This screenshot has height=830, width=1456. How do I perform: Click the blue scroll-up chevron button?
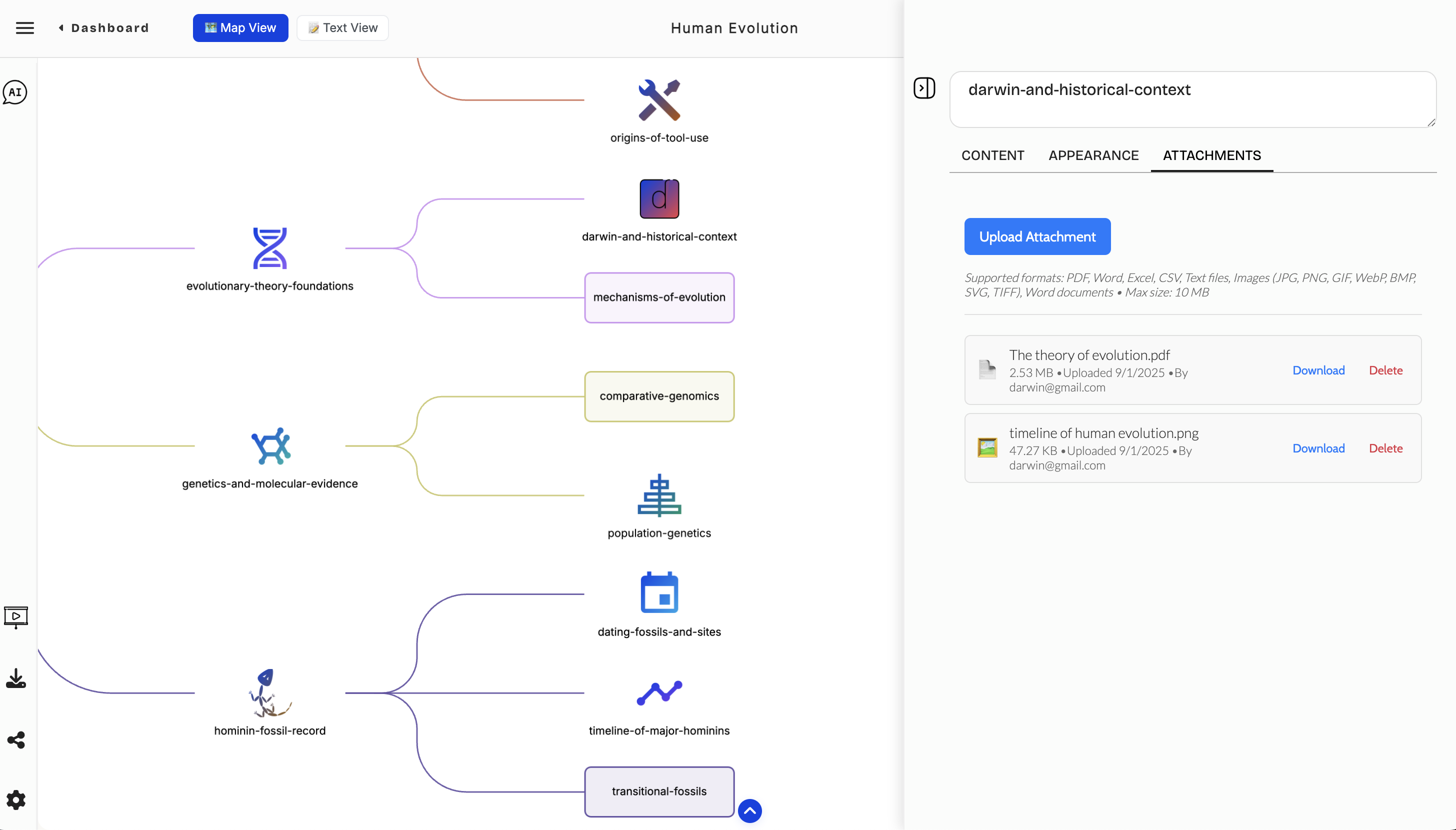coord(749,810)
